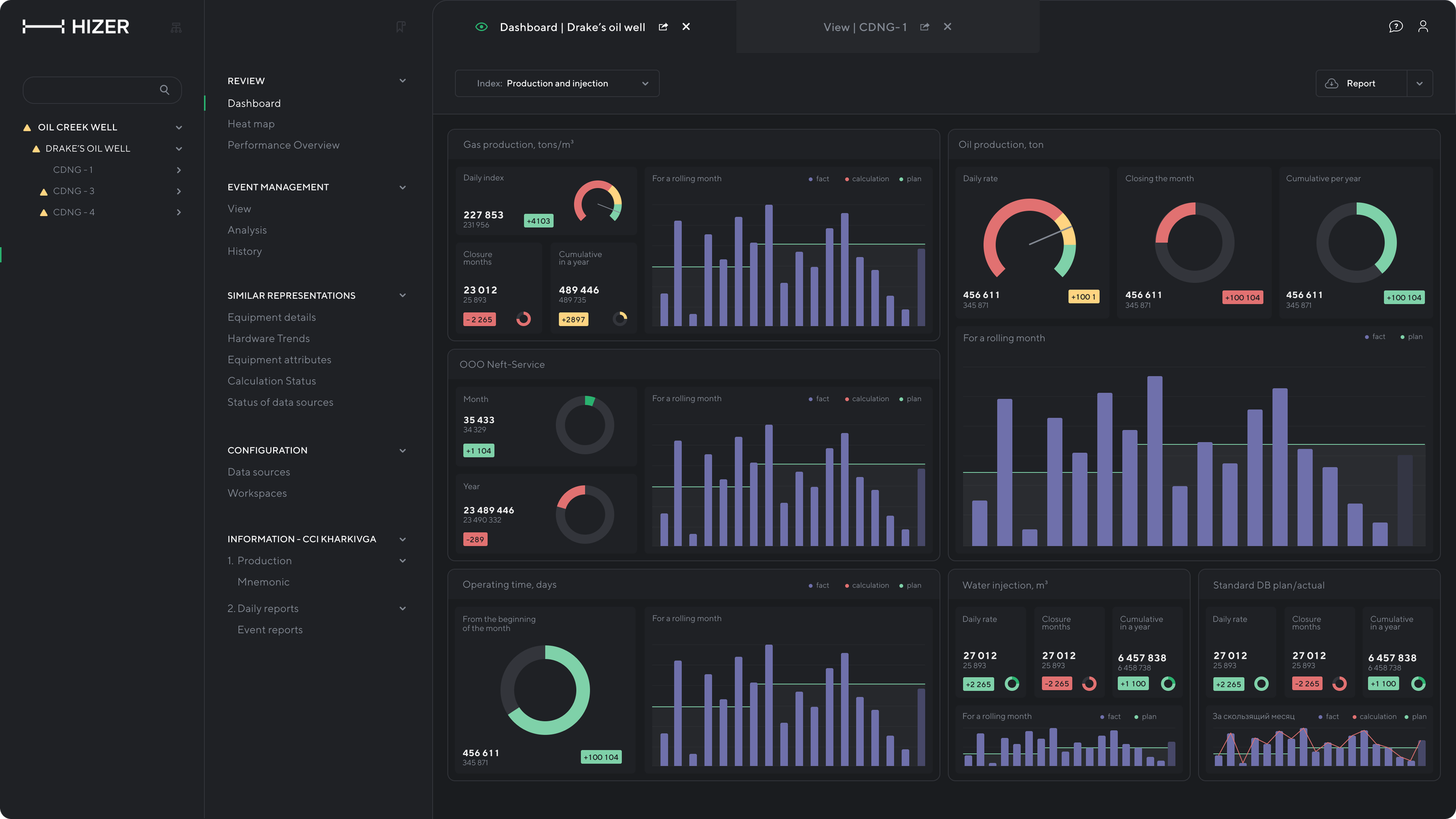The height and width of the screenshot is (819, 1456).
Task: Open the user profile icon
Action: pyautogui.click(x=1423, y=27)
